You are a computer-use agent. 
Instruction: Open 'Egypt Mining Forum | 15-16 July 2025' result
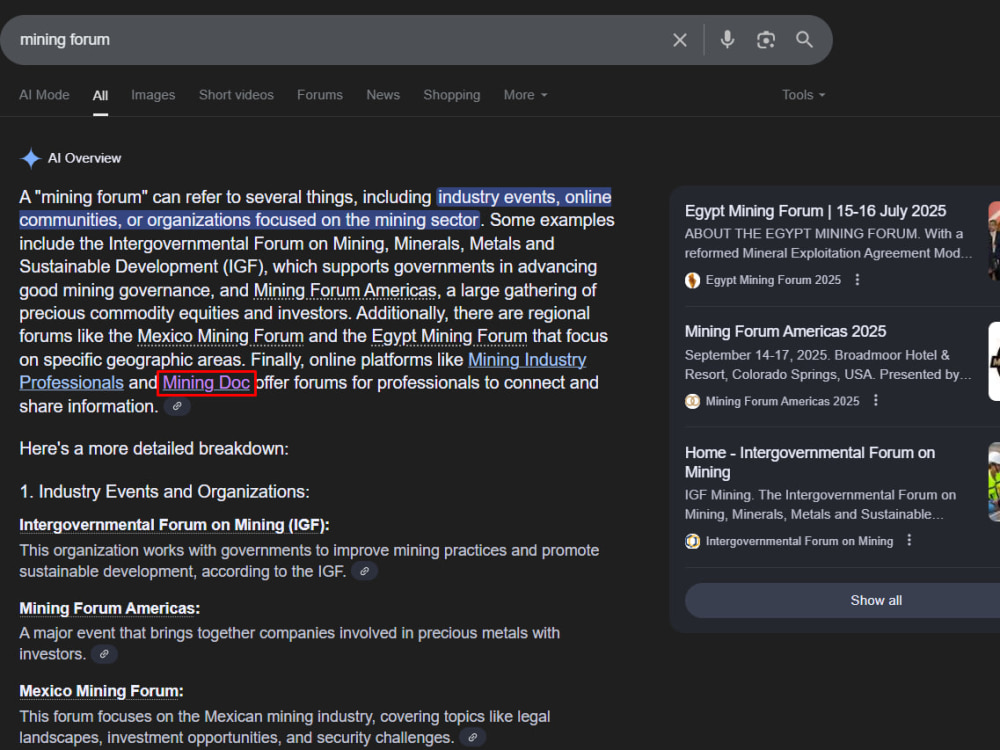(815, 211)
